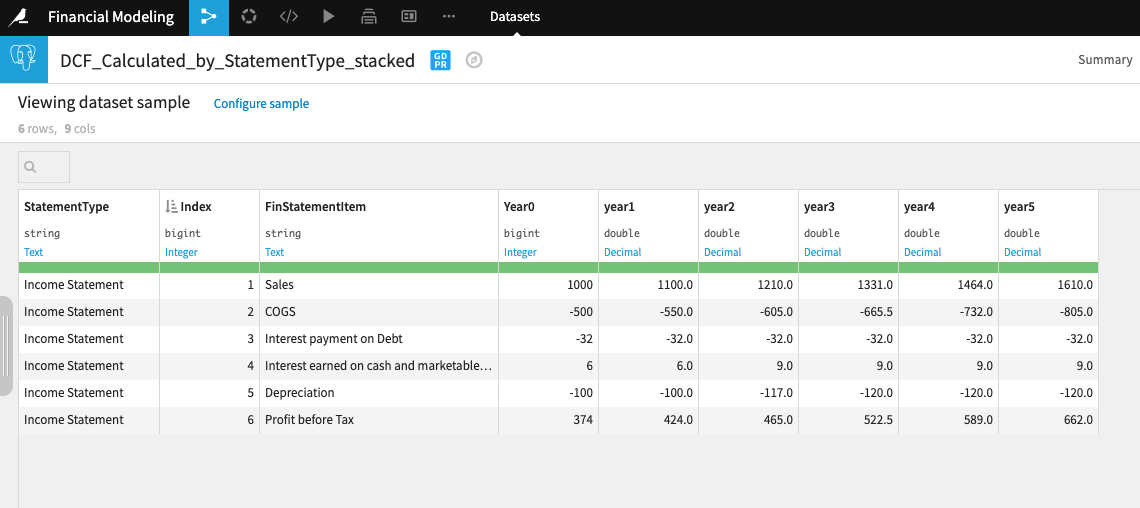This screenshot has height=508, width=1140.
Task: Open the Financial Modeling project title
Action: (111, 17)
